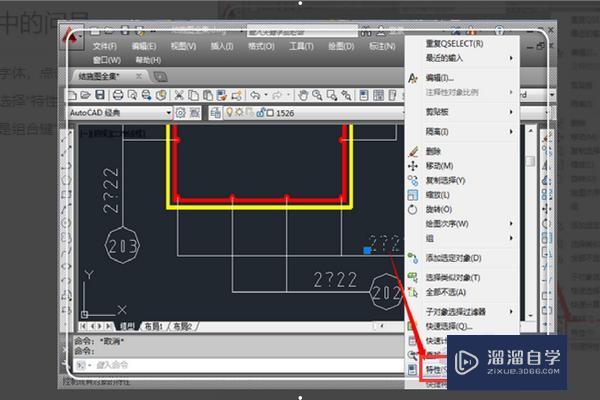The height and width of the screenshot is (400, 600).
Task: Choose 全部不选(A) in the context menu
Action: tap(462, 292)
